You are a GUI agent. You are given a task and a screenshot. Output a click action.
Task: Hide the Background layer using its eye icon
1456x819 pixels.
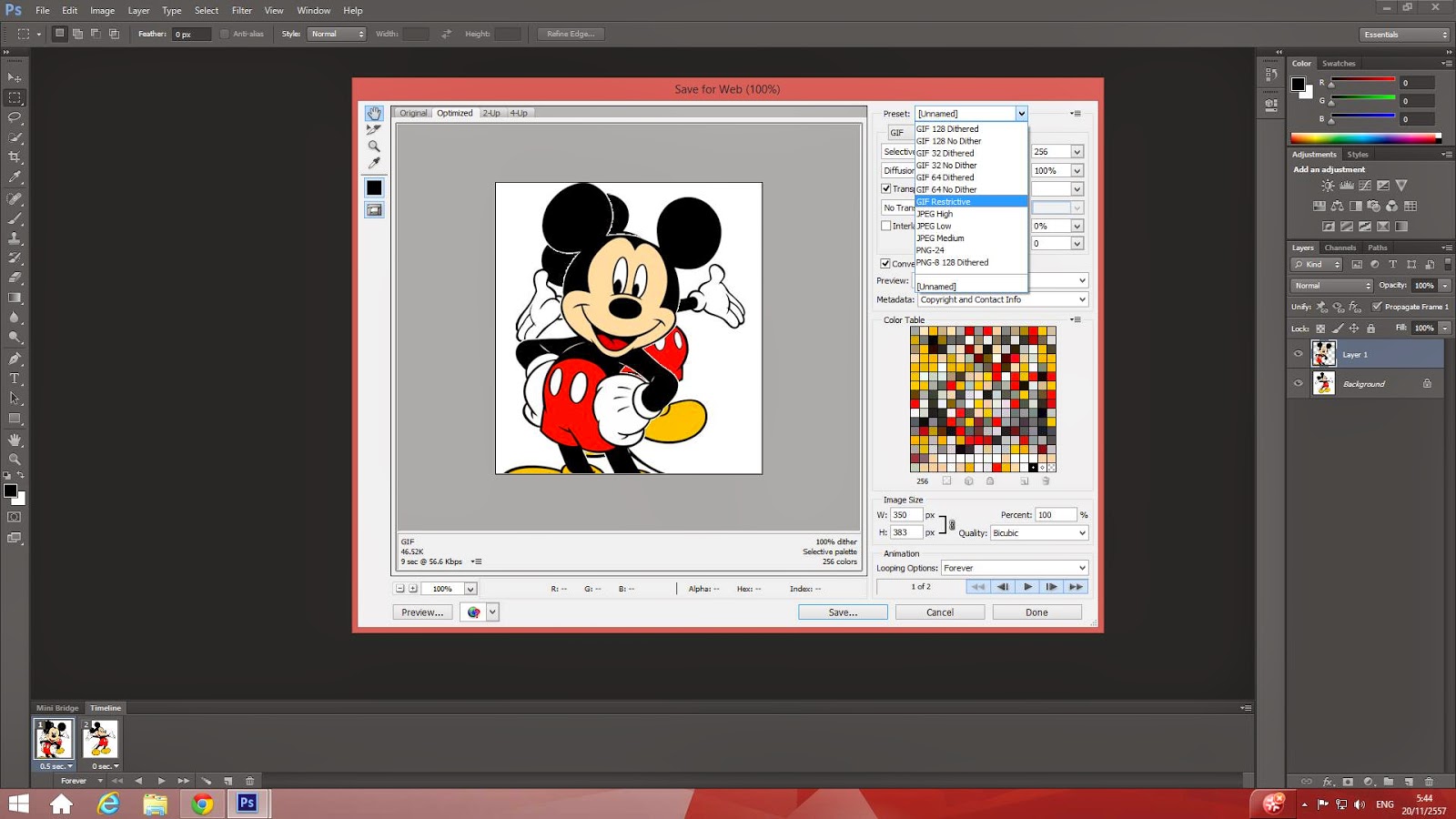(x=1299, y=383)
